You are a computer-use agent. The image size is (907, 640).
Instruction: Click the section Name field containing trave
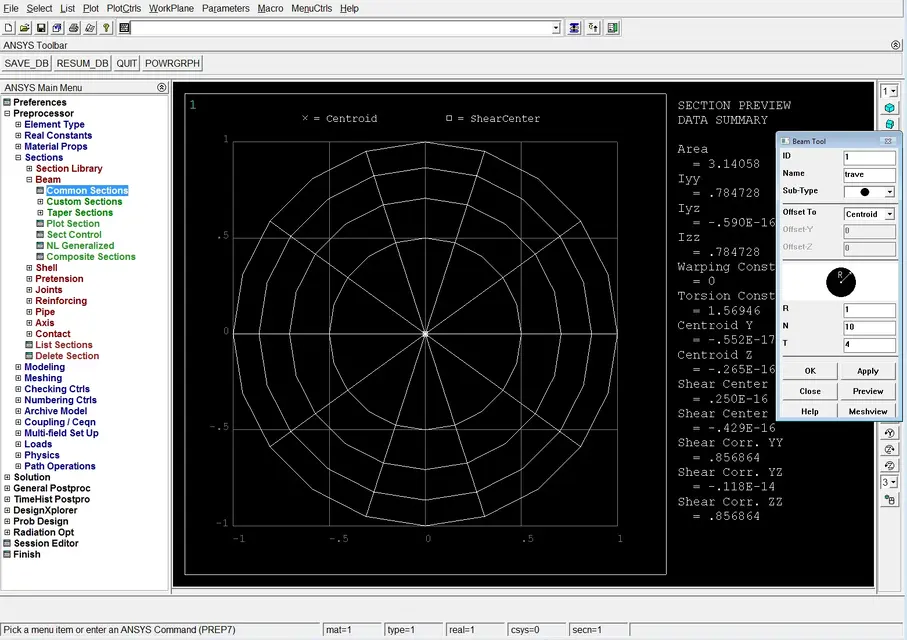[x=869, y=174]
